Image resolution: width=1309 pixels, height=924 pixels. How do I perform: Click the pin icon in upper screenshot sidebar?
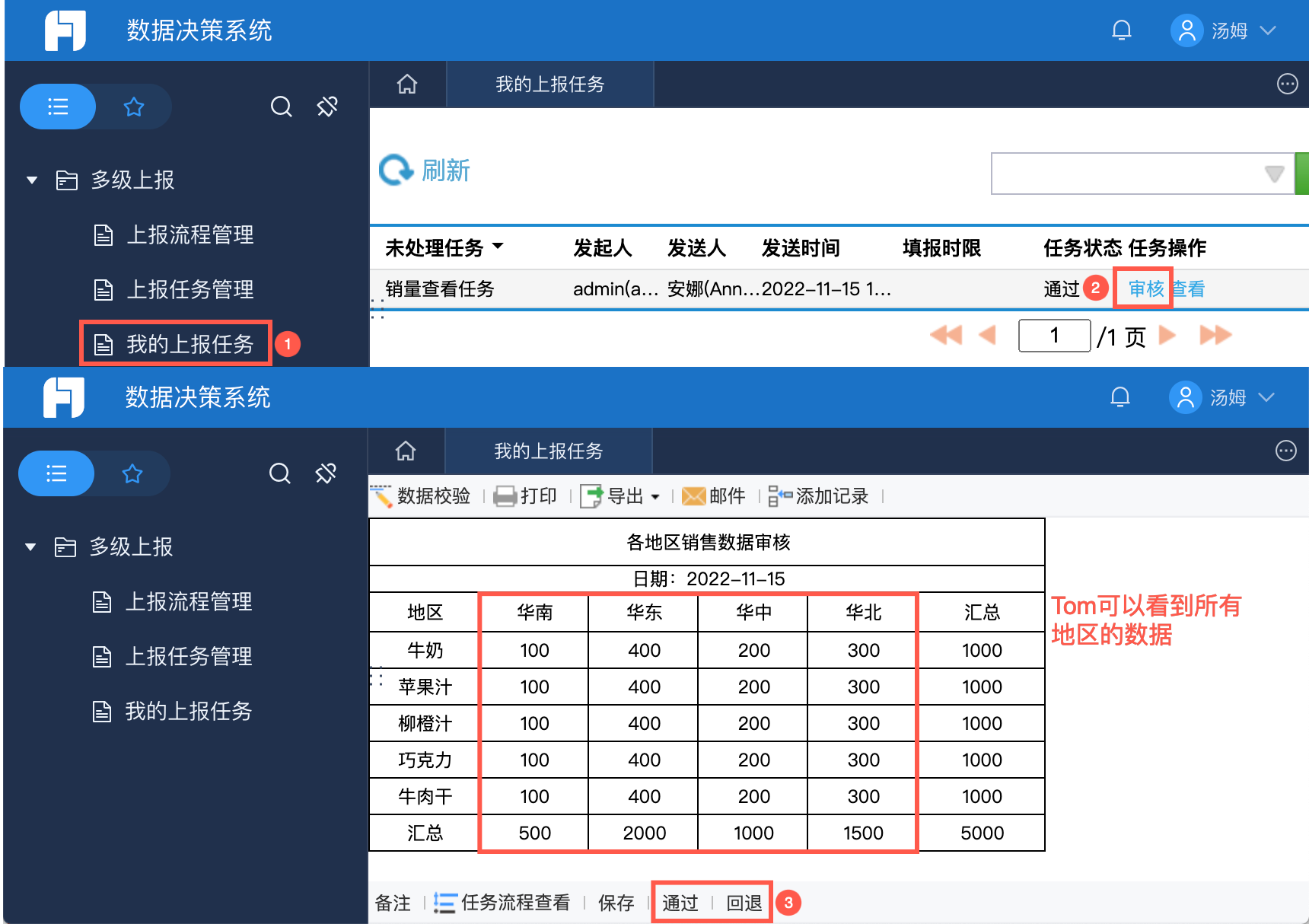coord(327,107)
